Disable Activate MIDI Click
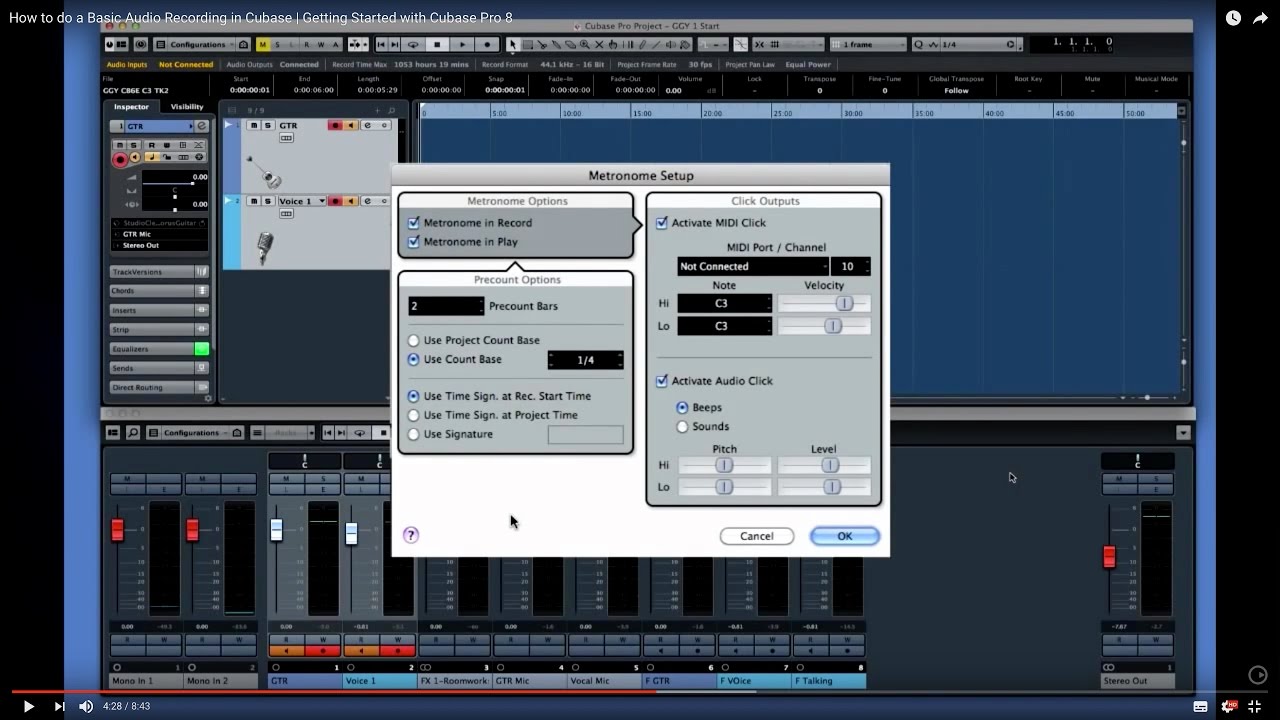Viewport: 1280px width, 720px height. coord(662,222)
